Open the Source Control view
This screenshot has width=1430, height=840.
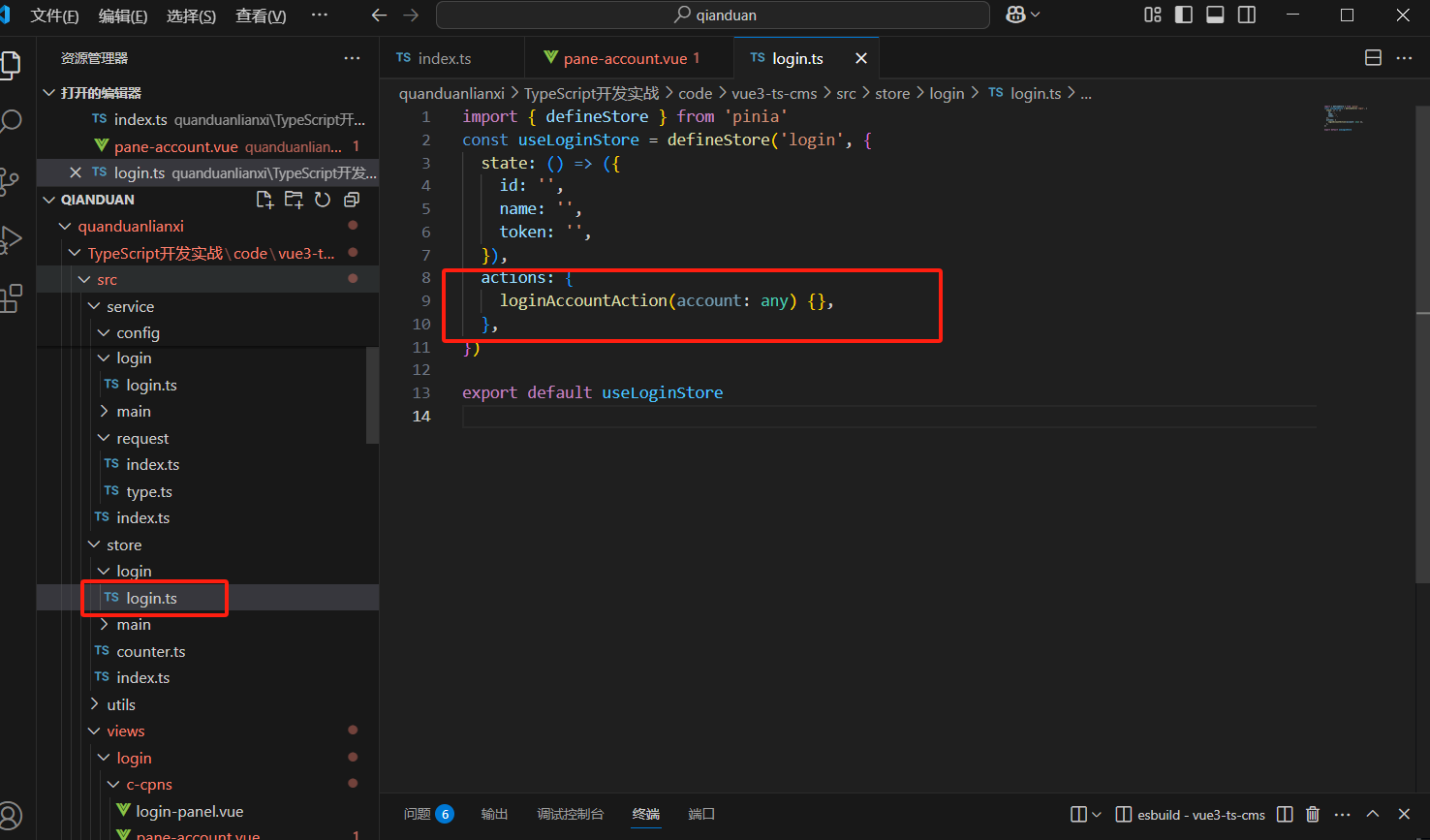pos(10,181)
